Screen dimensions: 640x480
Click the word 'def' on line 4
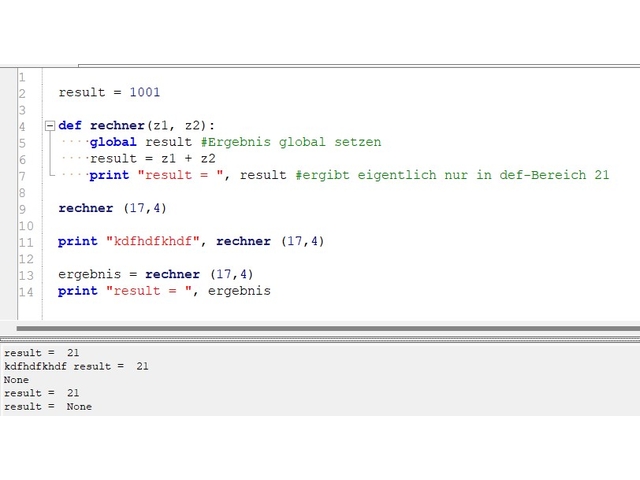coord(70,125)
